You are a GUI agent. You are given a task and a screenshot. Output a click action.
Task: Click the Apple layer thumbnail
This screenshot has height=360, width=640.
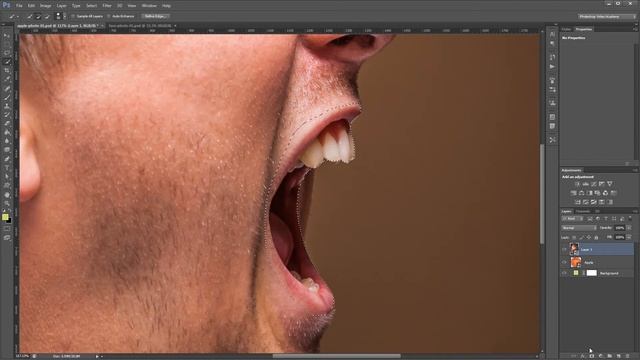point(576,262)
